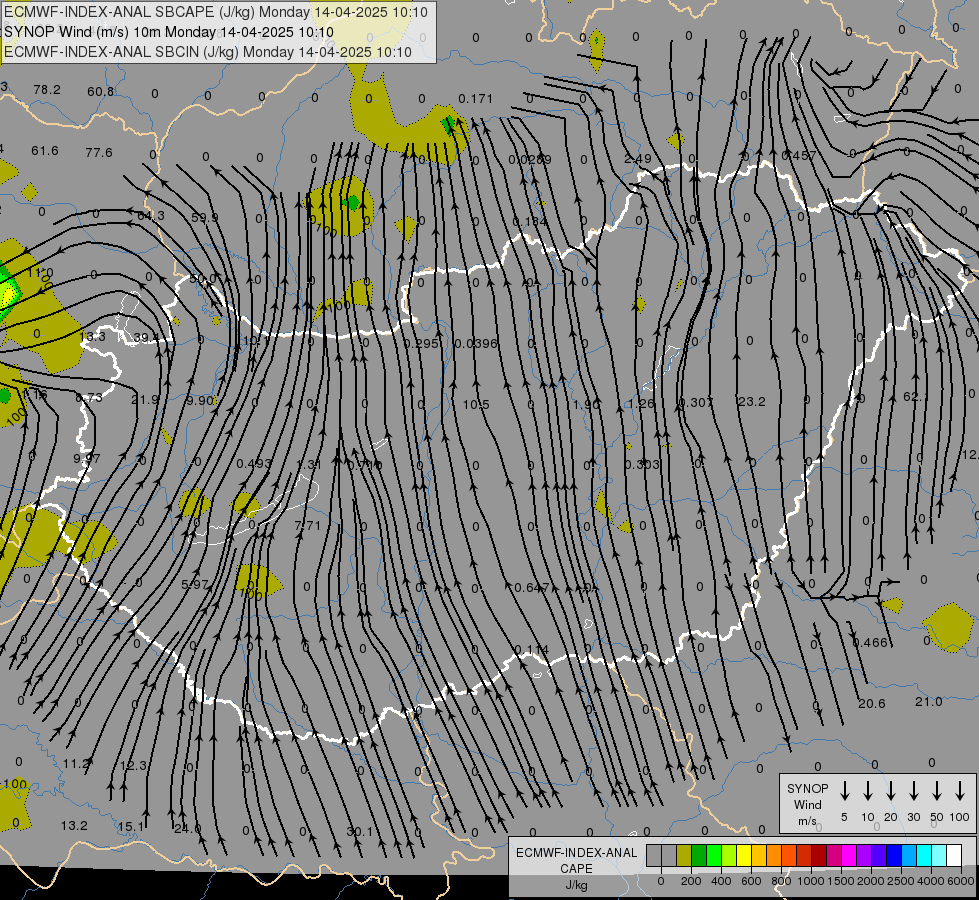
Task: Pick the dark green CAPE legend swatch
Action: click(x=699, y=856)
